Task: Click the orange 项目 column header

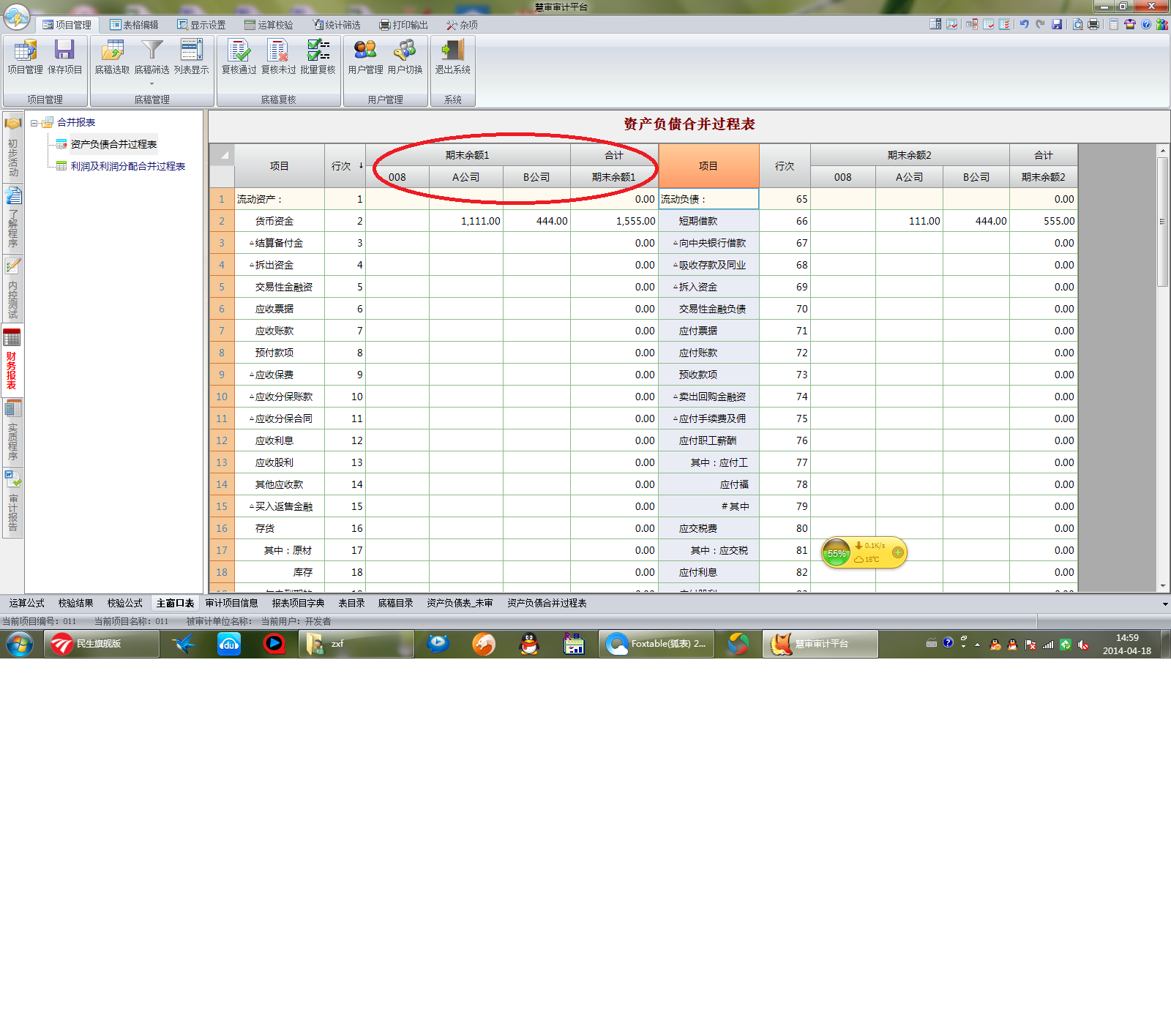Action: [708, 166]
